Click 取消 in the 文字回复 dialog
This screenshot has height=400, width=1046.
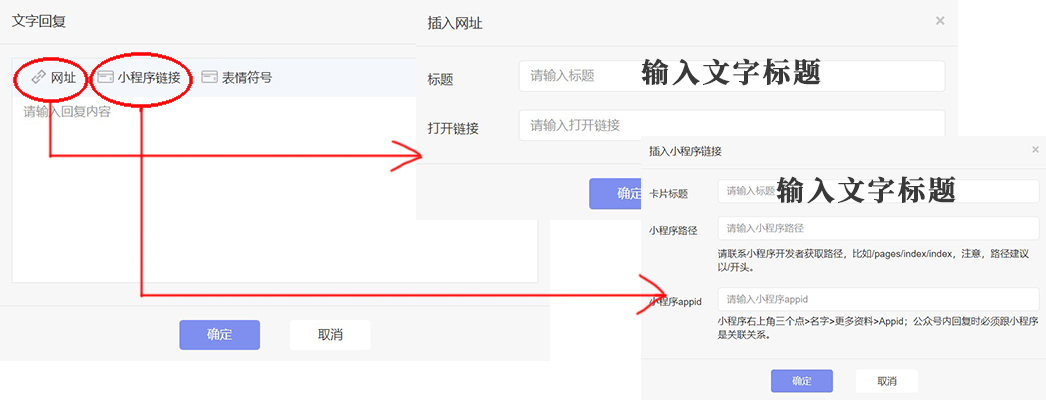click(330, 335)
